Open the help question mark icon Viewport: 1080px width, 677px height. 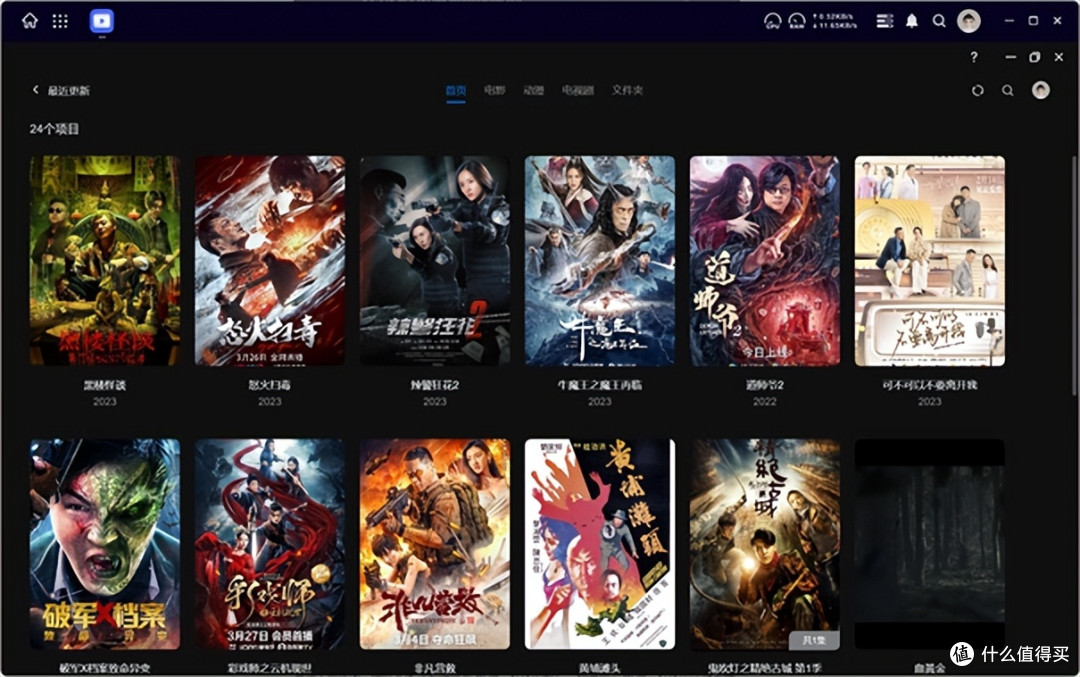click(973, 57)
